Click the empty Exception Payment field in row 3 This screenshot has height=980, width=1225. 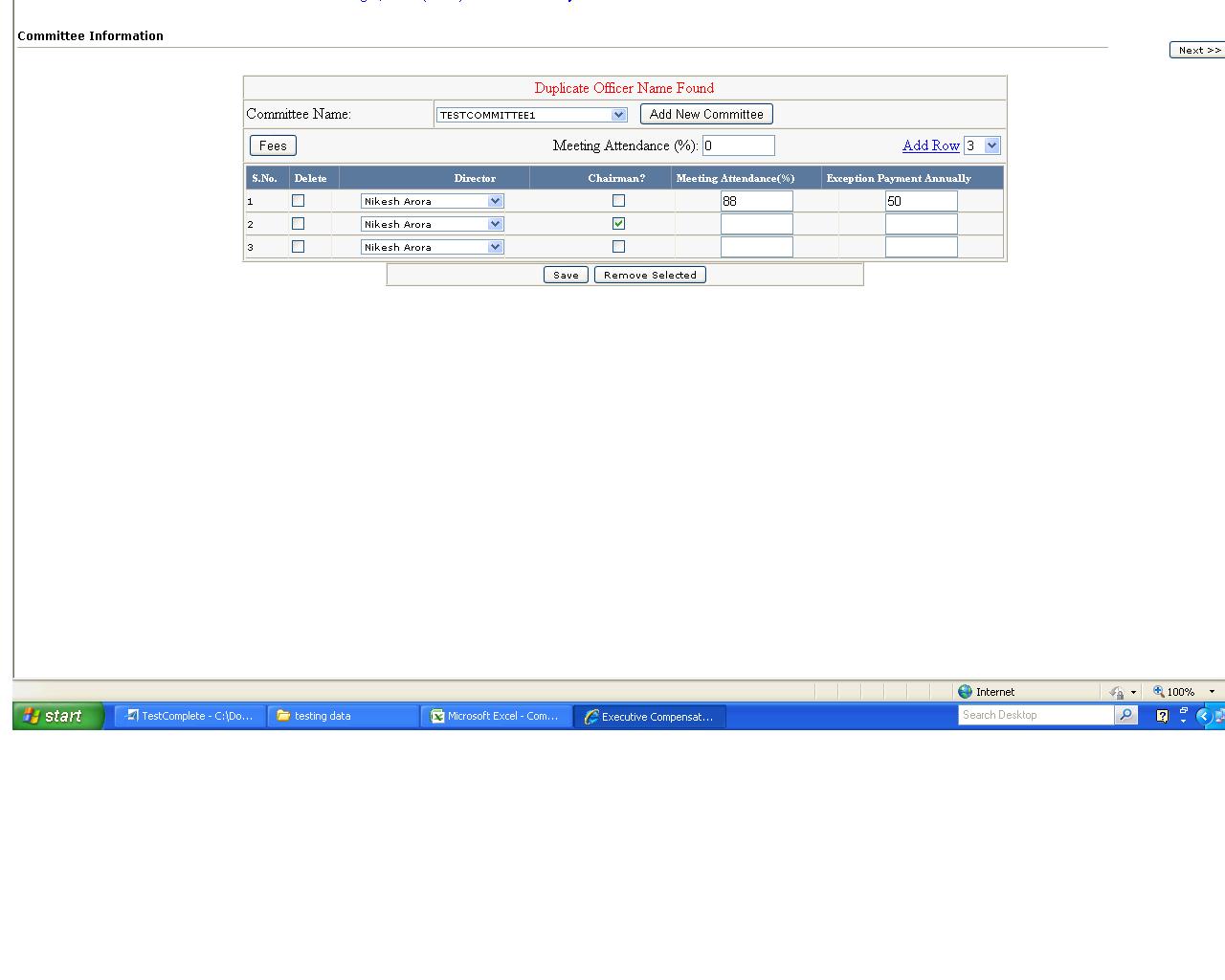coord(922,247)
